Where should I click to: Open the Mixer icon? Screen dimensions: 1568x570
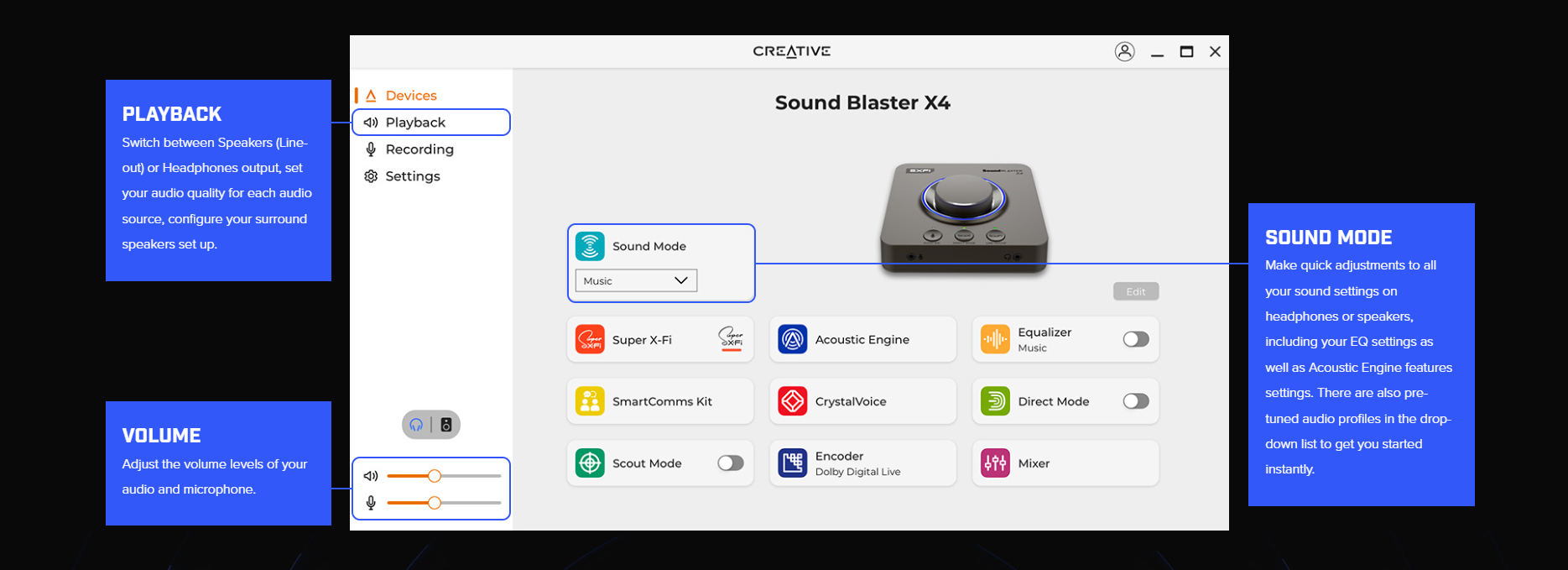pos(995,463)
